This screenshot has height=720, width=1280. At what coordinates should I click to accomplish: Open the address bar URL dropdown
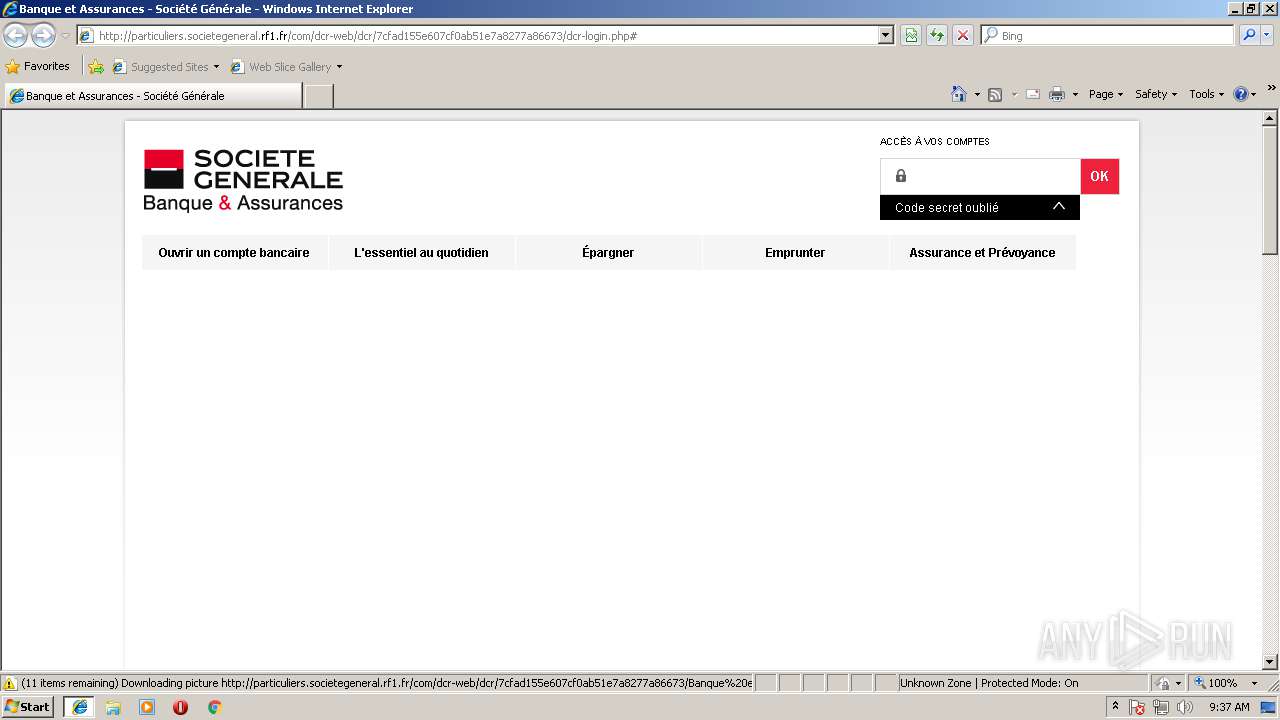tap(886, 36)
